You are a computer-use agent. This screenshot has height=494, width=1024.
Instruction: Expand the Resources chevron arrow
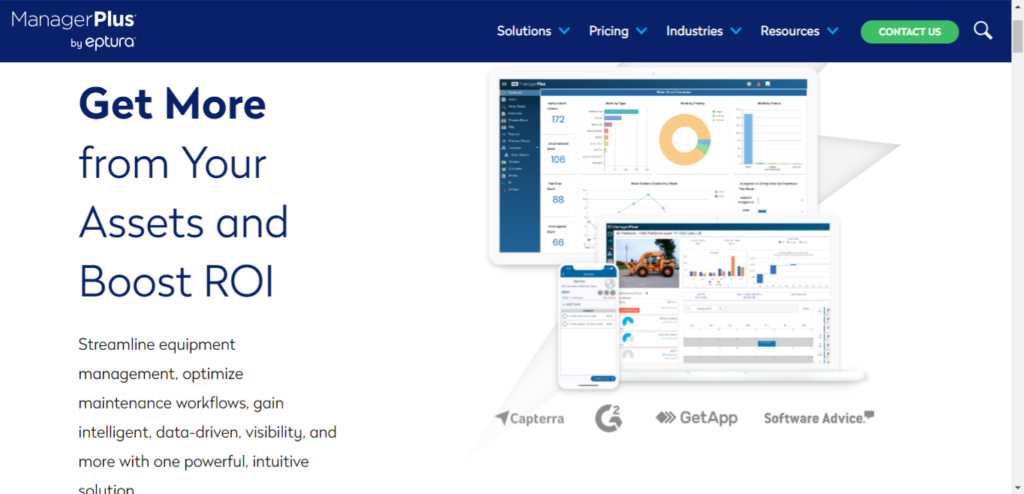click(x=833, y=31)
